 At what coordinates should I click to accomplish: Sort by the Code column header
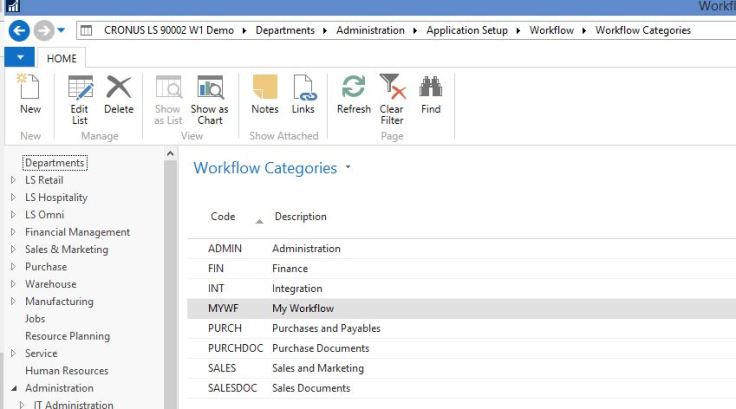pos(223,216)
